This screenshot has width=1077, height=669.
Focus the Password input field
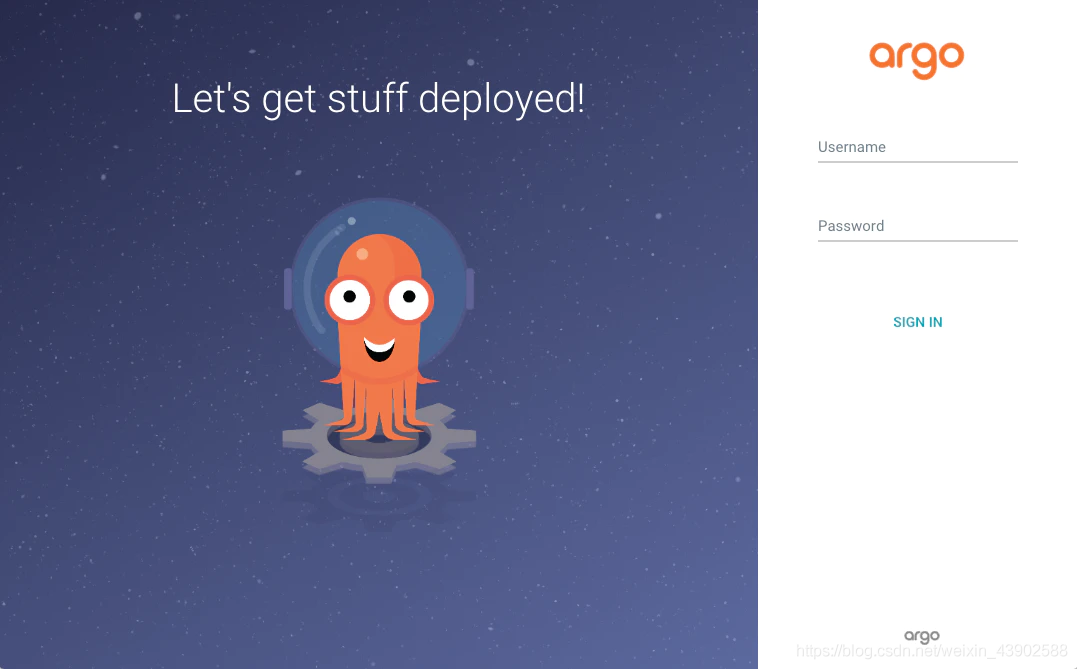coord(917,227)
